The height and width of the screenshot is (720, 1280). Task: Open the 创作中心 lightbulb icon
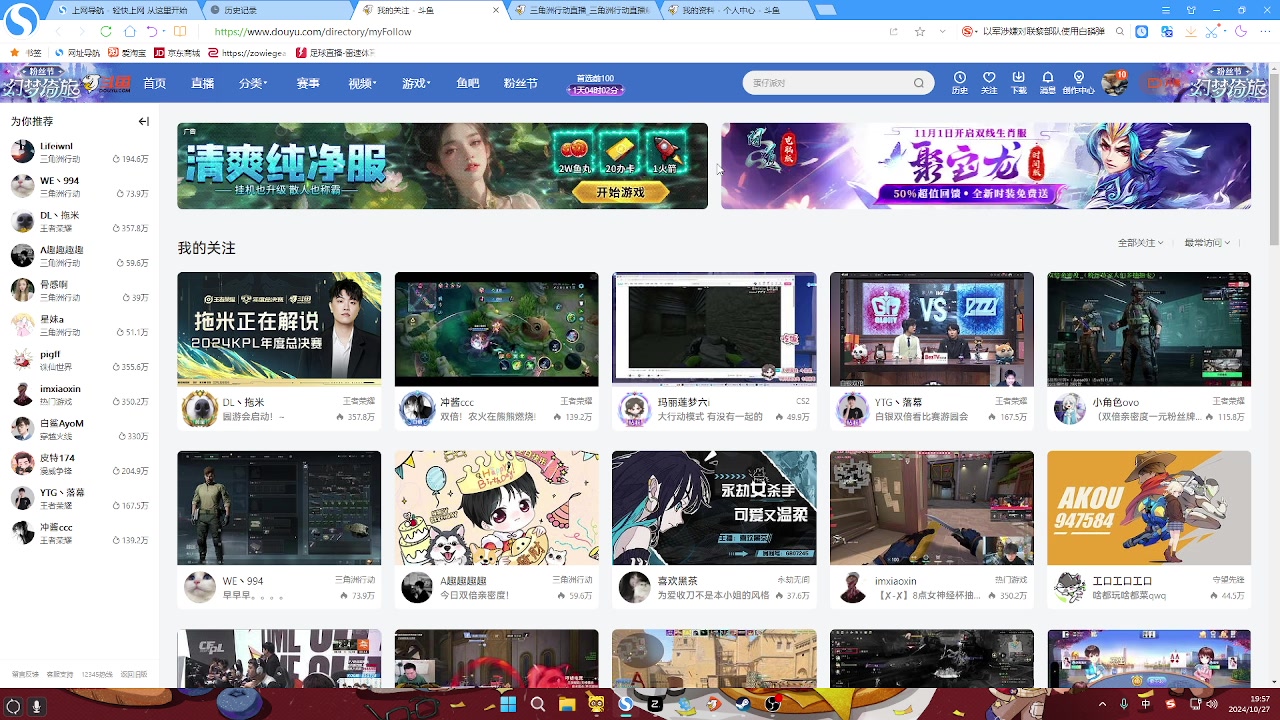[1078, 82]
